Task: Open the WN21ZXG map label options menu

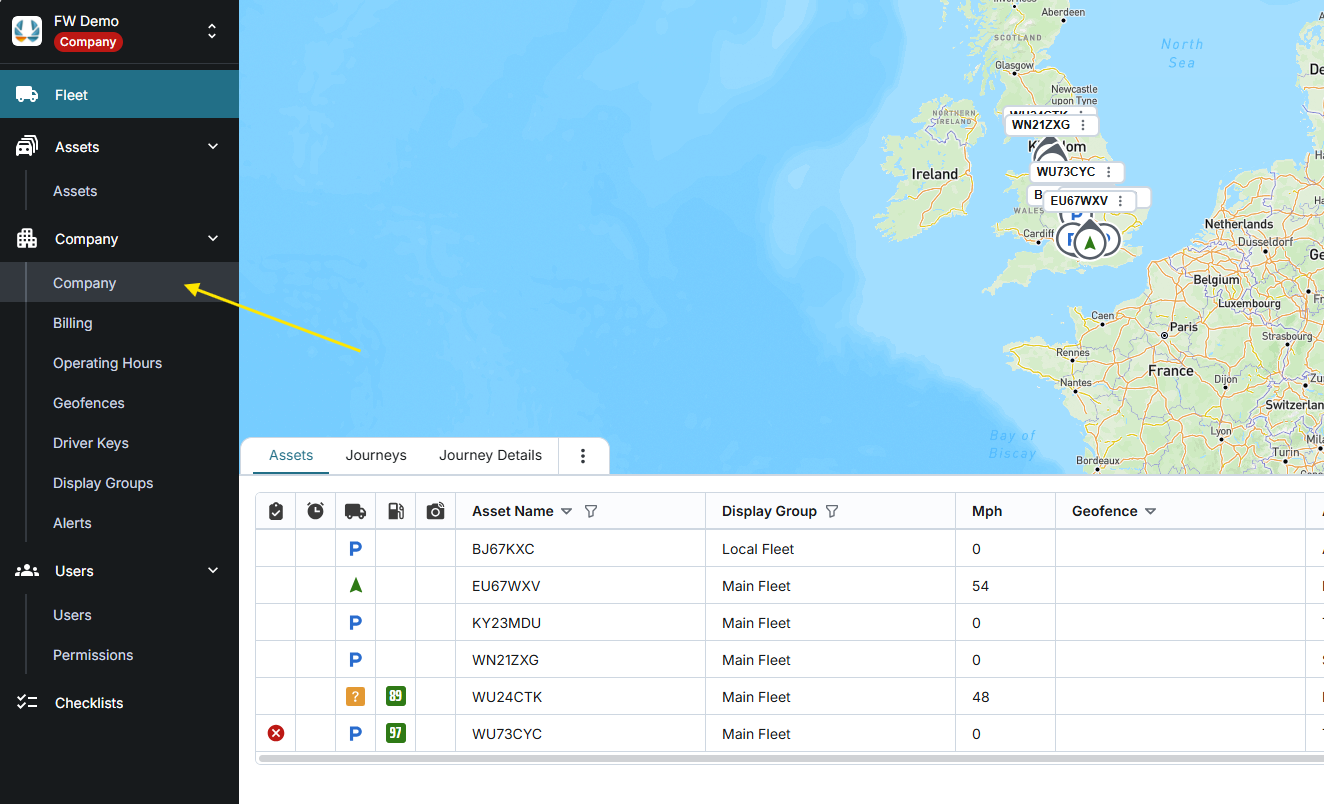Action: [1083, 125]
